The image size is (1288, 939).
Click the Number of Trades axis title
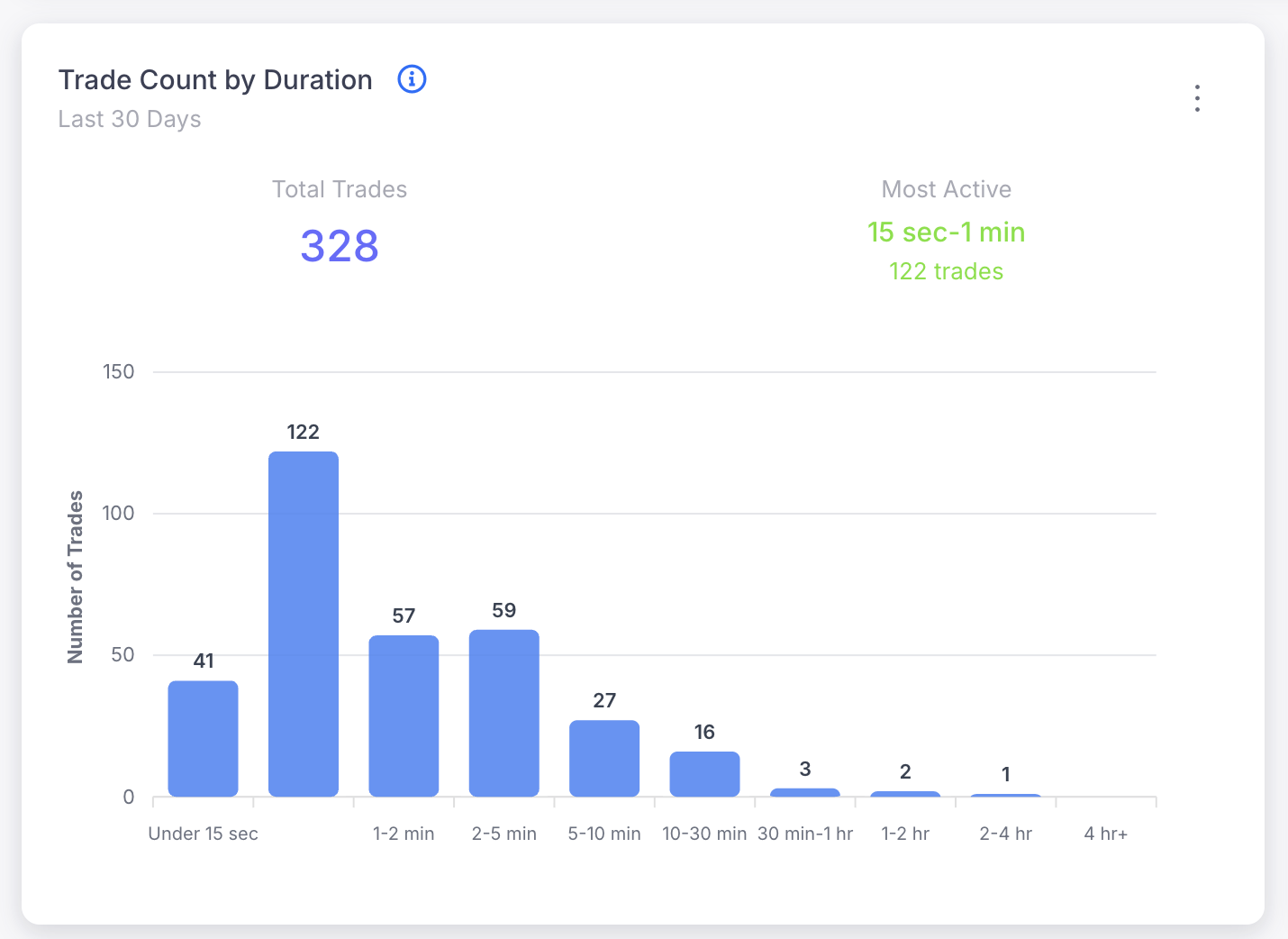[76, 578]
